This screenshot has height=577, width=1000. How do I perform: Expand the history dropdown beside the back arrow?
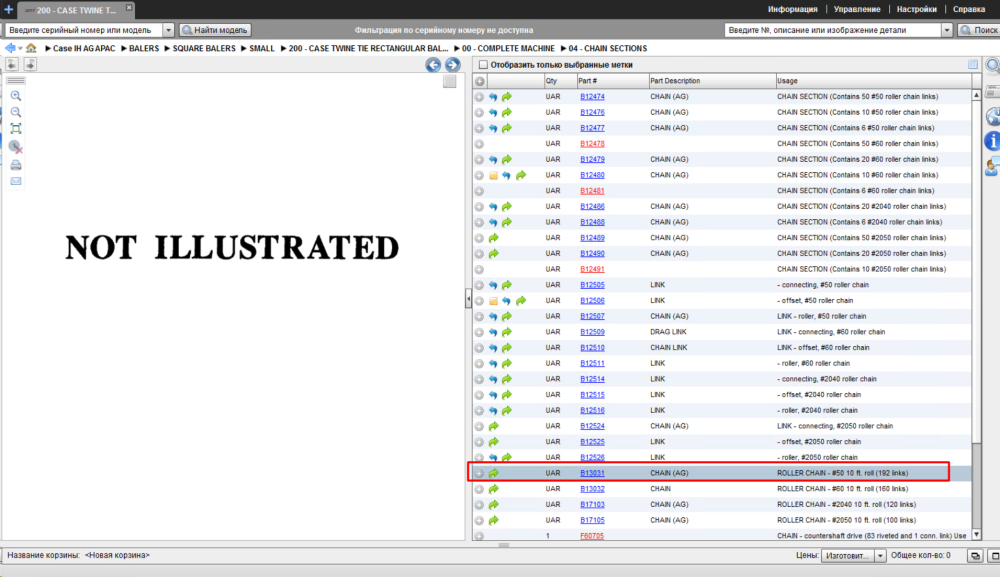[x=20, y=48]
